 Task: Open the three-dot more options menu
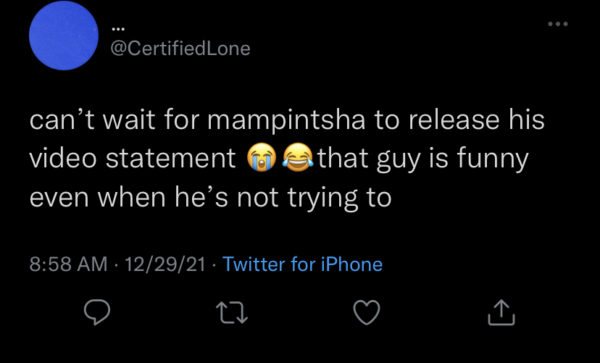pyautogui.click(x=558, y=24)
